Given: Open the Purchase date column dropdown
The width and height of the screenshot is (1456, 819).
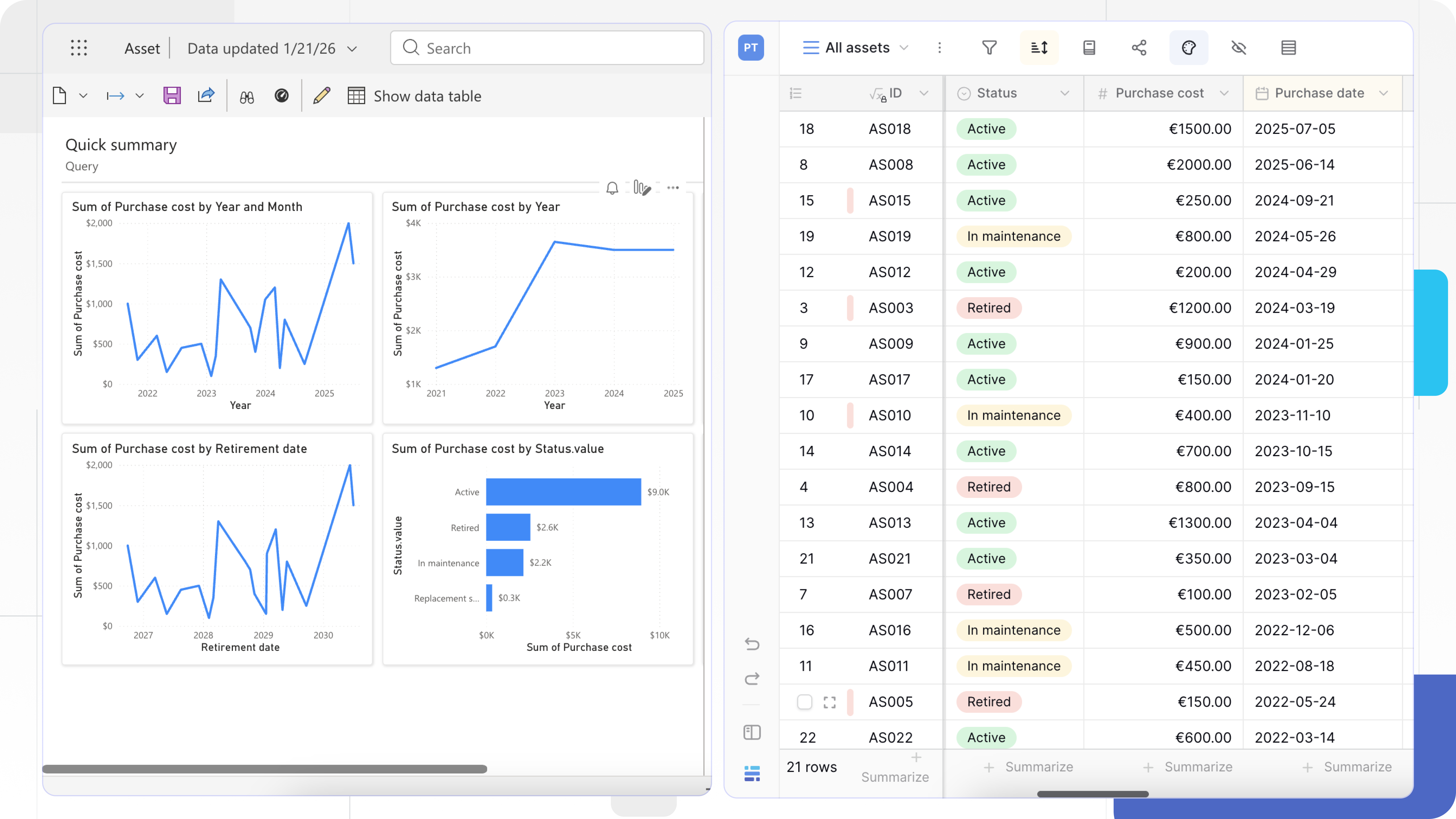Looking at the screenshot, I should point(1384,93).
